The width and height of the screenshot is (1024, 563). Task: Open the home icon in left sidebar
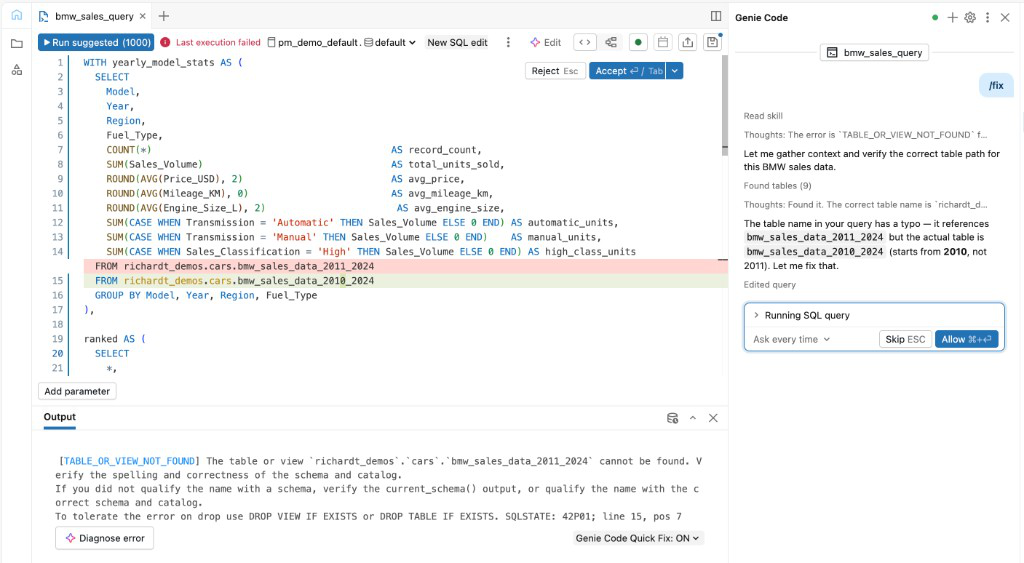pos(16,16)
